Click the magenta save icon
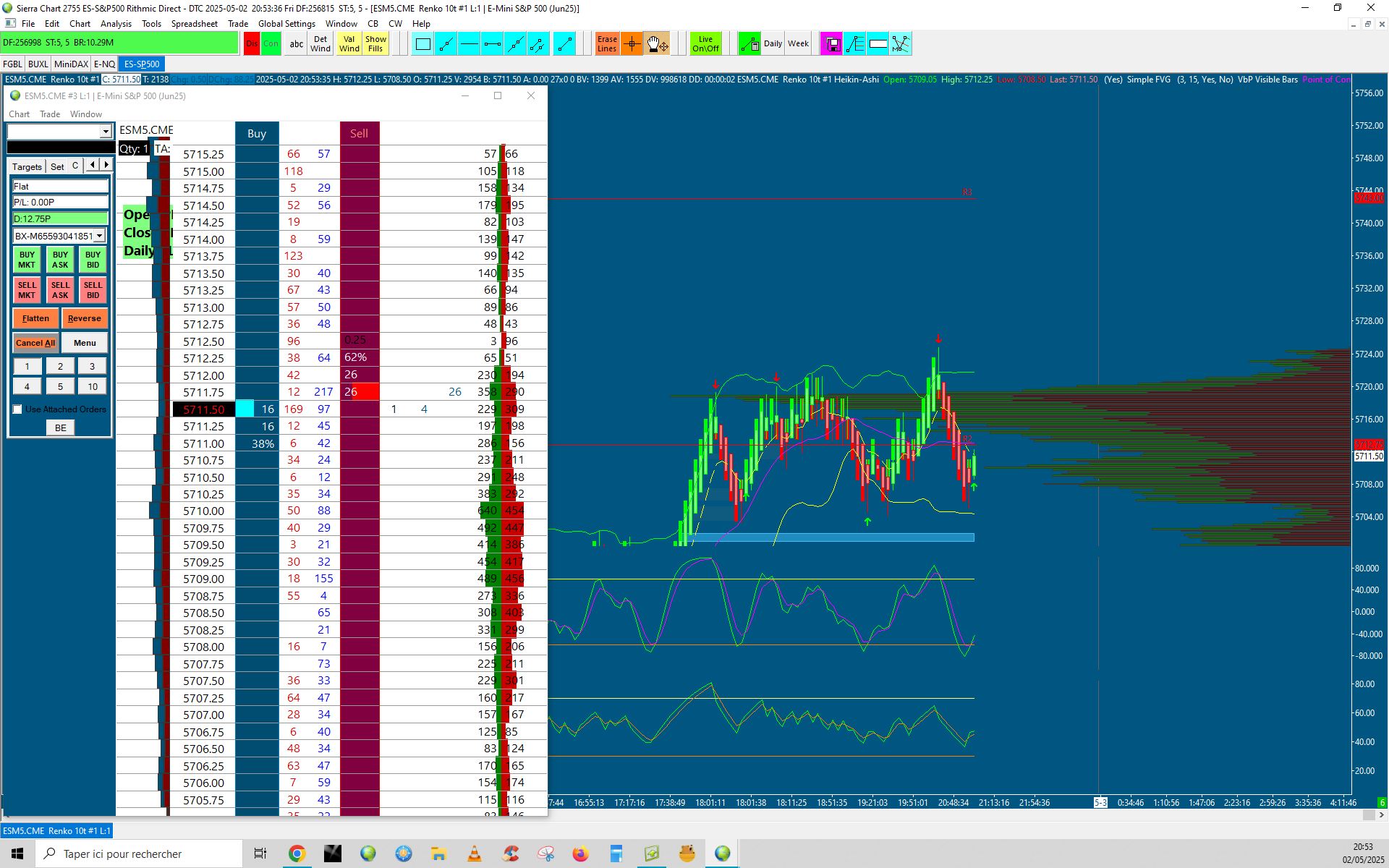The height and width of the screenshot is (868, 1389). pyautogui.click(x=832, y=45)
